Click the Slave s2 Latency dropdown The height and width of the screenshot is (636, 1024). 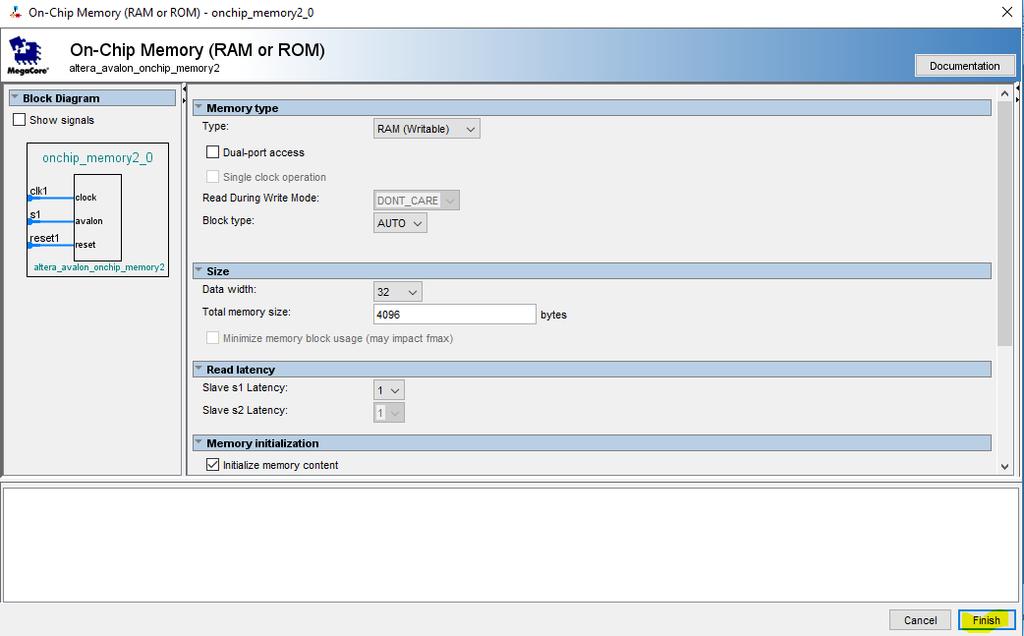[x=389, y=413]
